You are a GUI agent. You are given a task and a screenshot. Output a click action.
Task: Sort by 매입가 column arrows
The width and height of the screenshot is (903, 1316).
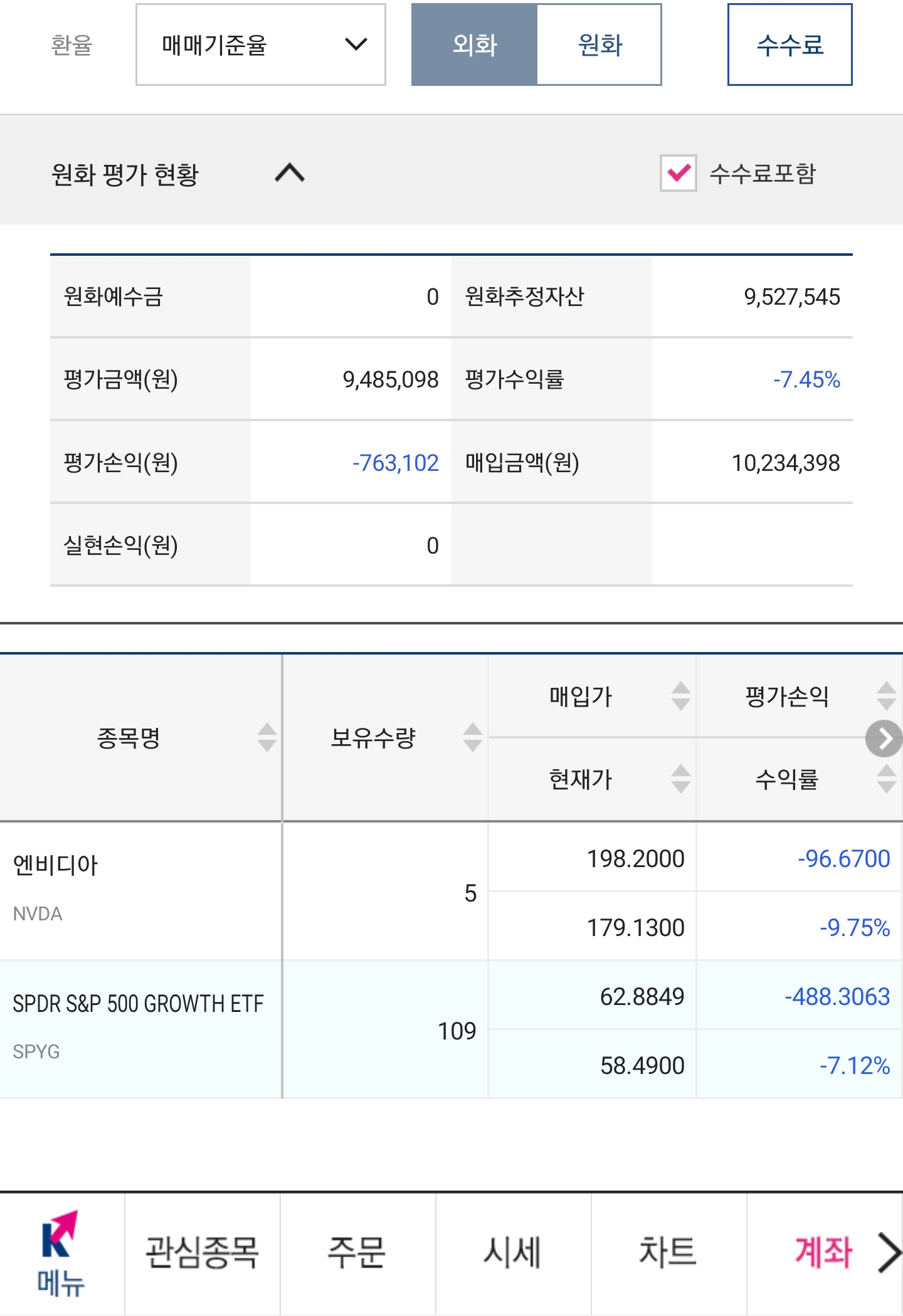(681, 696)
